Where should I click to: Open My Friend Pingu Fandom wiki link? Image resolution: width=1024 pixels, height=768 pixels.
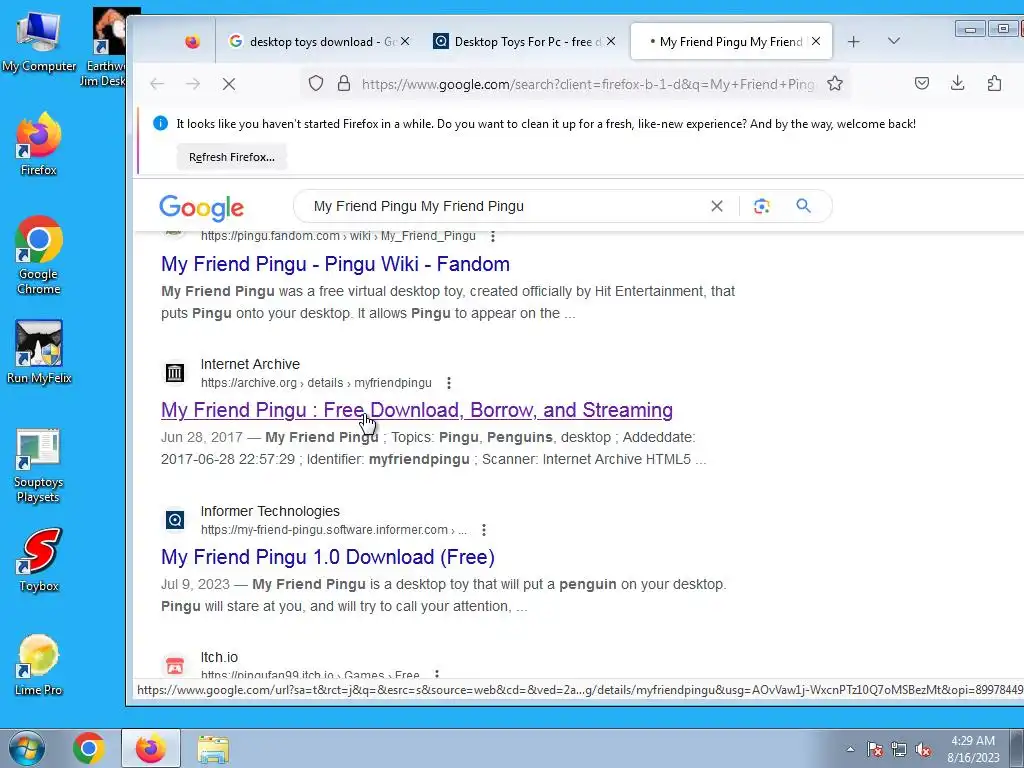click(336, 264)
